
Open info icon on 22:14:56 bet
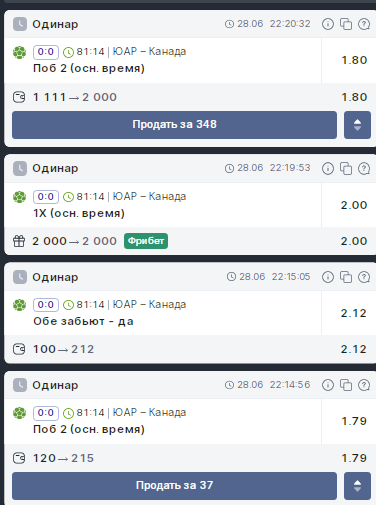[x=328, y=385]
